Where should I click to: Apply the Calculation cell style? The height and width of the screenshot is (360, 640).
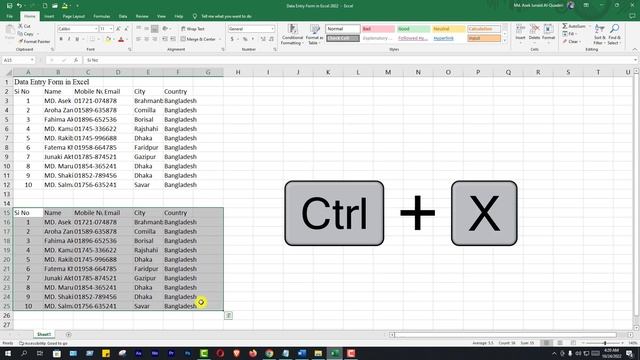tap(484, 29)
